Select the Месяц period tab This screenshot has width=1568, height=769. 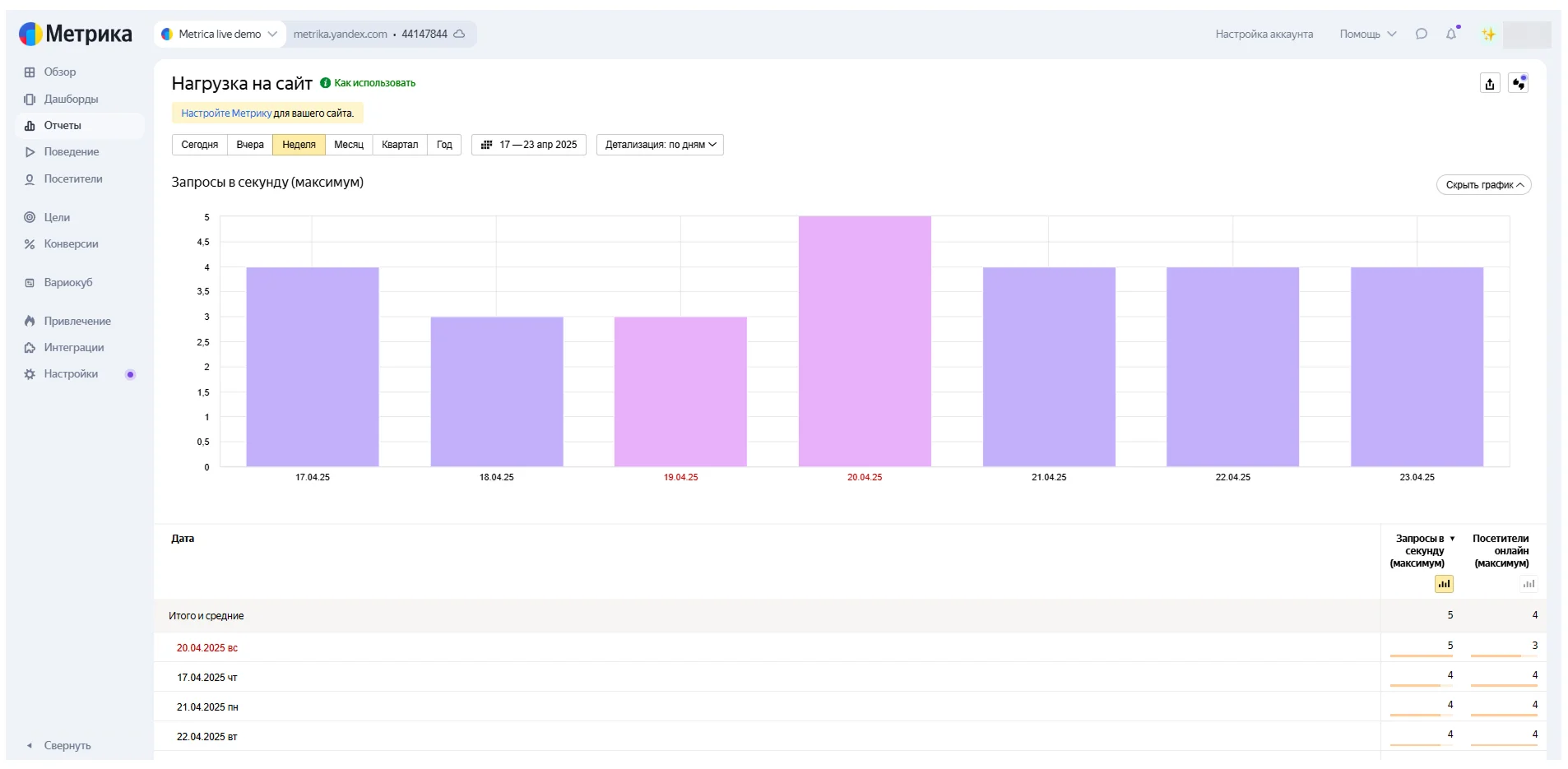tap(348, 145)
